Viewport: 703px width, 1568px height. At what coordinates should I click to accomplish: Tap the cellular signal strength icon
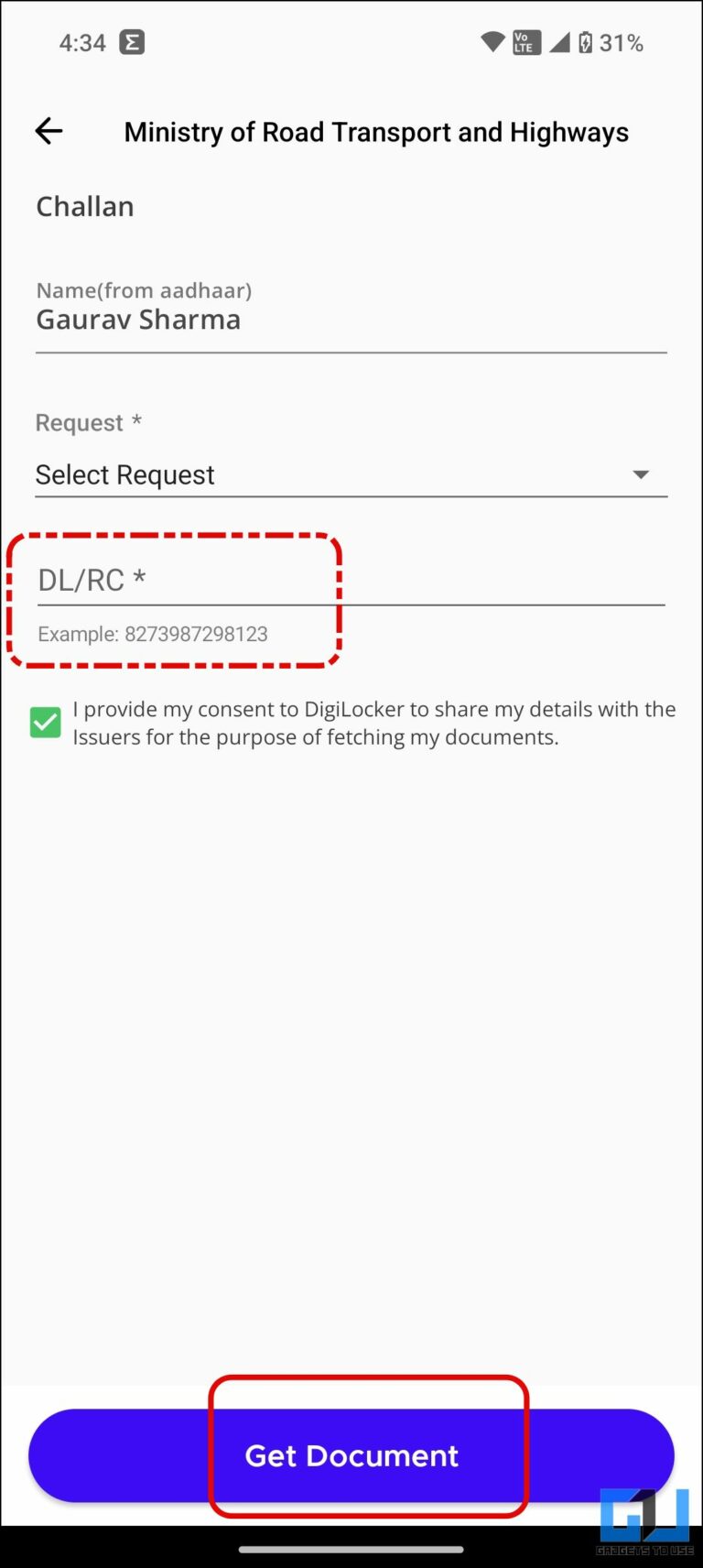558,42
